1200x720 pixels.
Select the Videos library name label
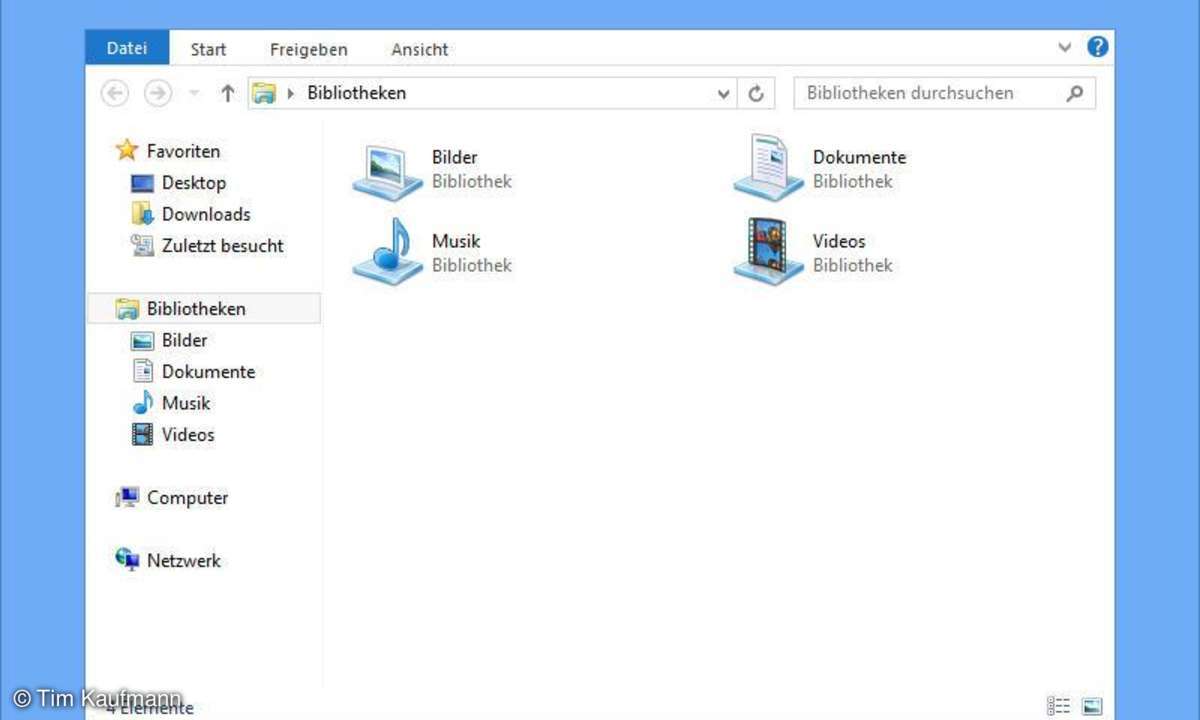coord(839,241)
